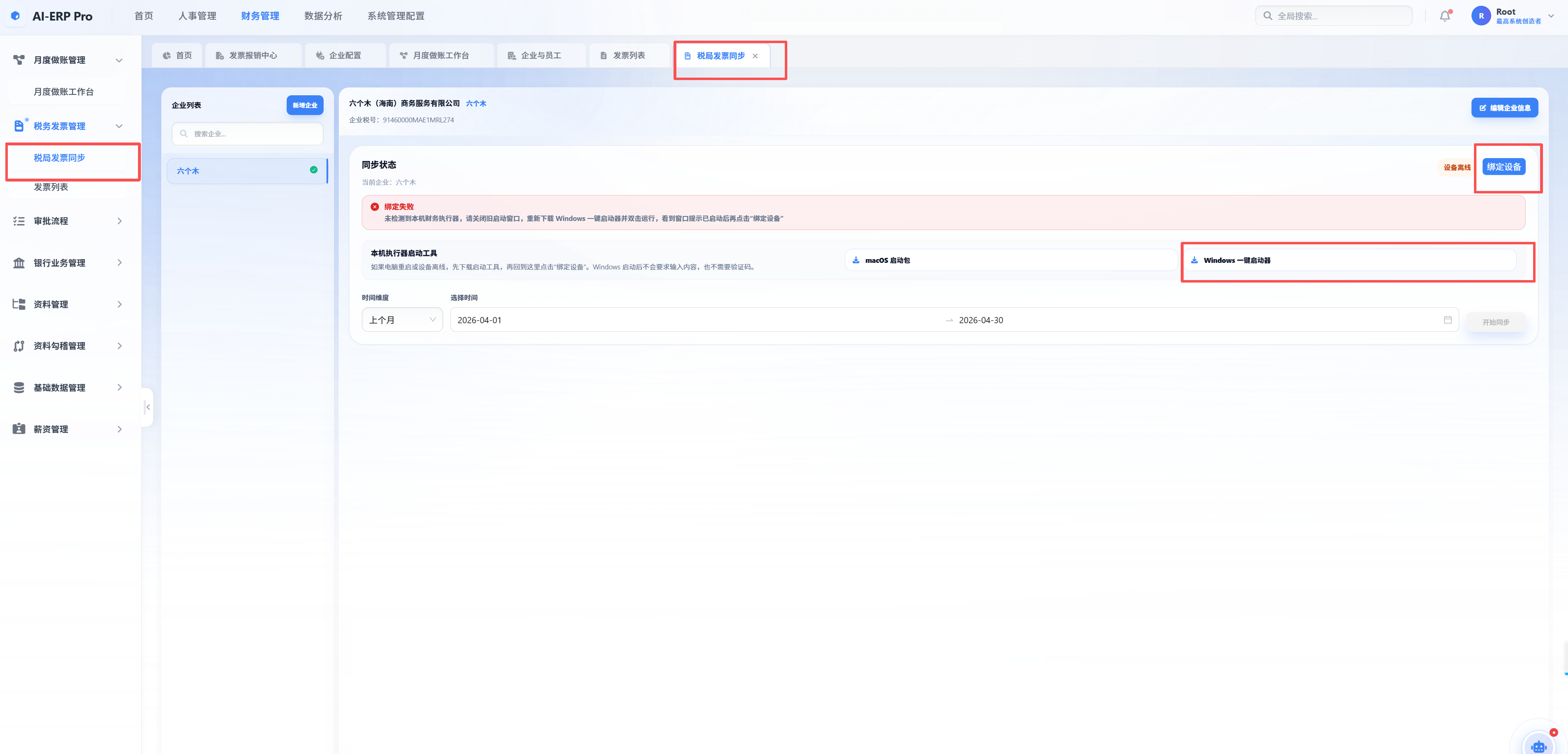1568x754 pixels.
Task: Click the 编辑企业信息 button
Action: 1505,108
